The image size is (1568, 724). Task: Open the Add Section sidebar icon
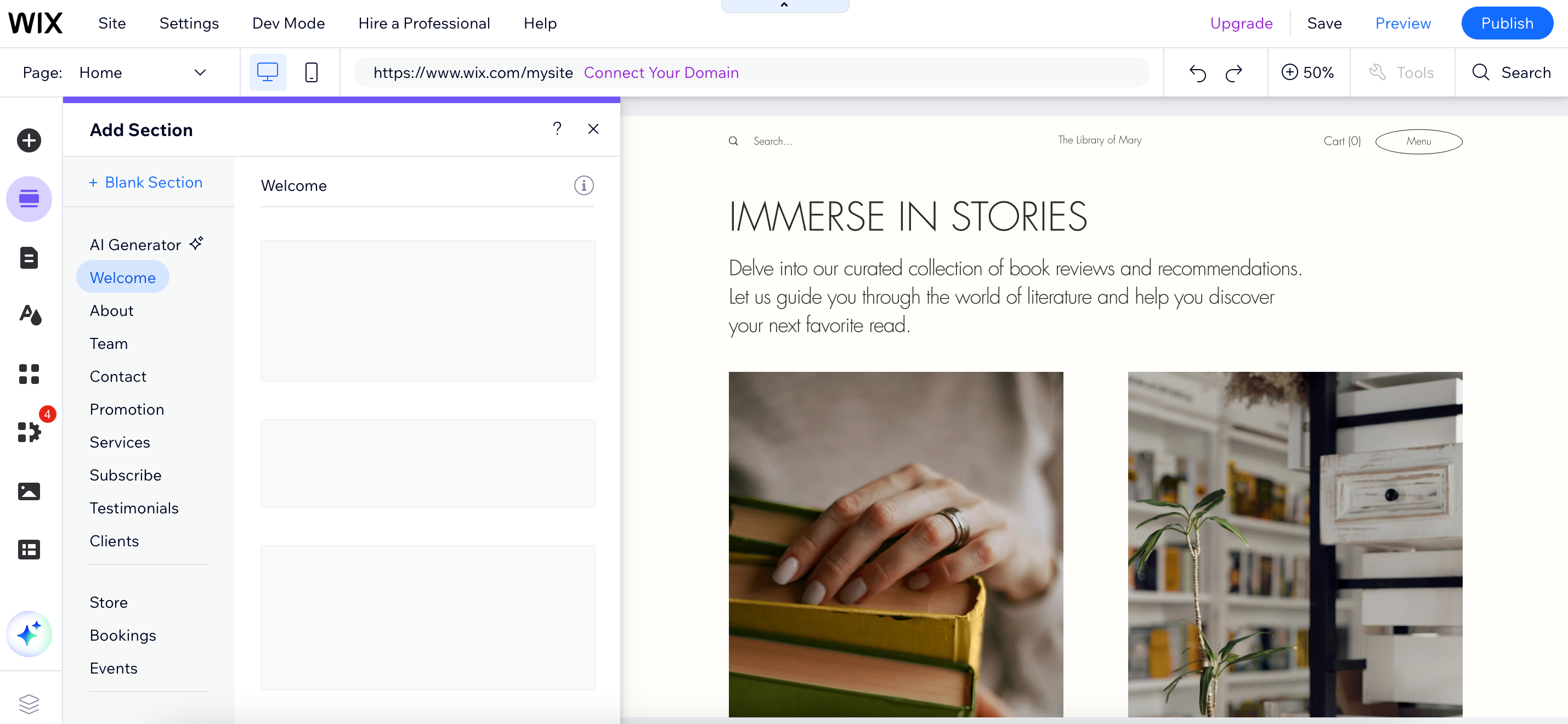(x=29, y=199)
